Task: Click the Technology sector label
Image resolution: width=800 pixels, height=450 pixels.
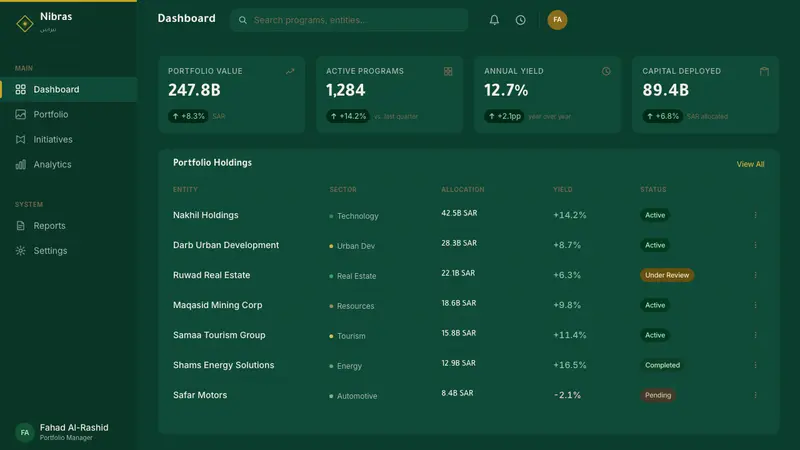Action: coord(358,216)
